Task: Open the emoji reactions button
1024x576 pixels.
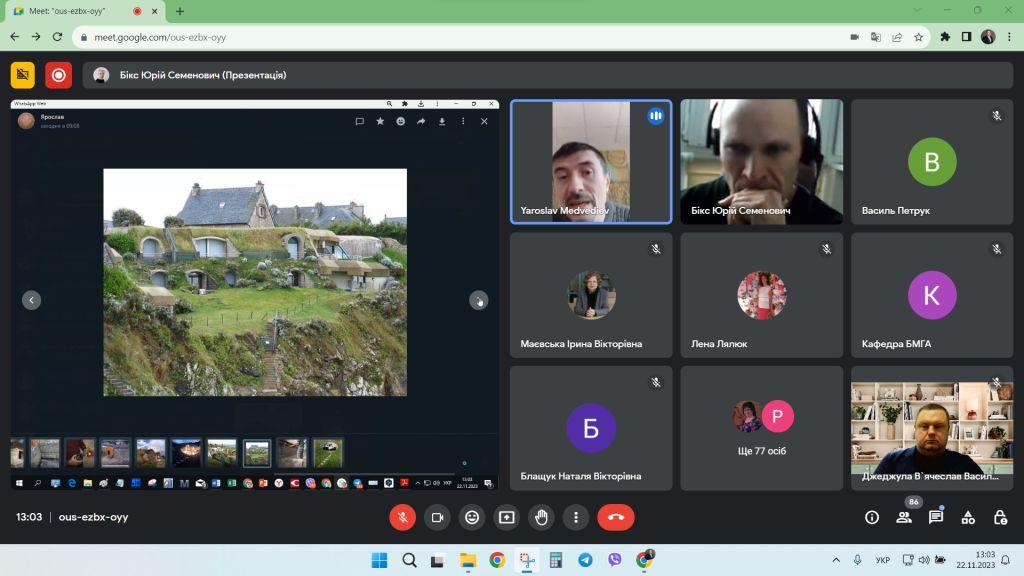Action: tap(472, 517)
